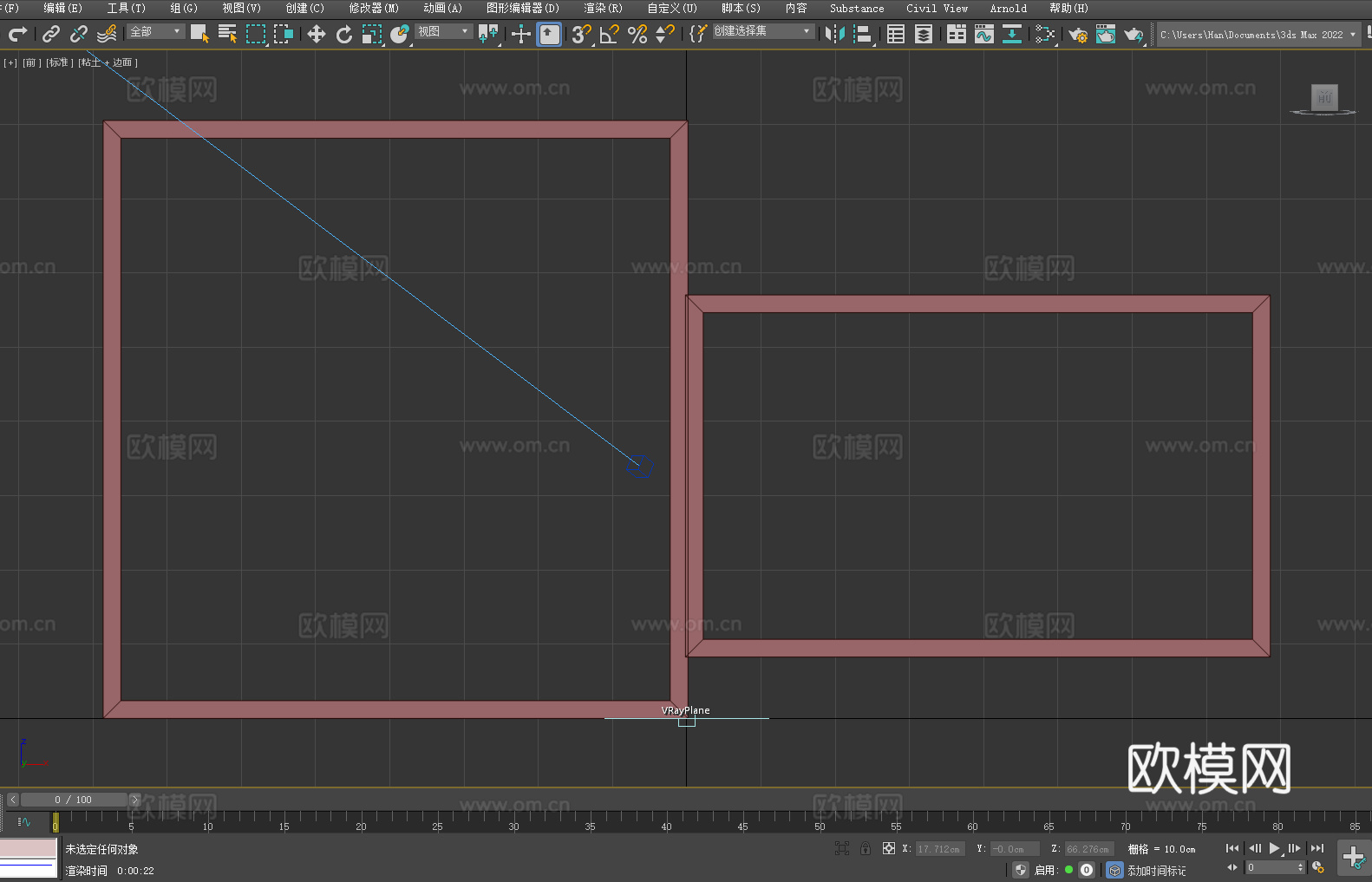
Task: Click the Use Pivot Point Center icon
Action: [x=488, y=34]
